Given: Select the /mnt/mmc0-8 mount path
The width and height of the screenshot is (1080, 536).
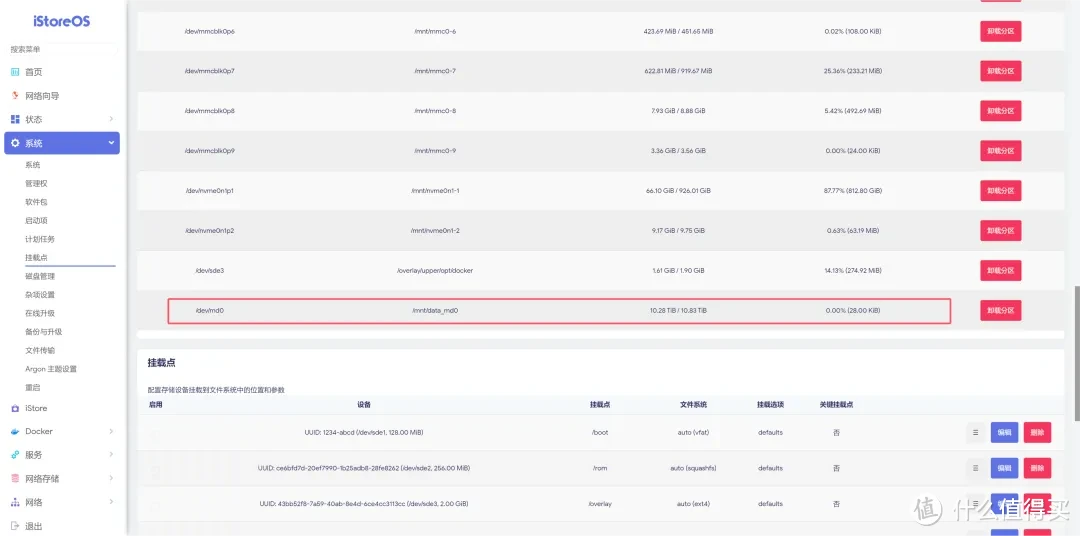Looking at the screenshot, I should click(x=435, y=111).
